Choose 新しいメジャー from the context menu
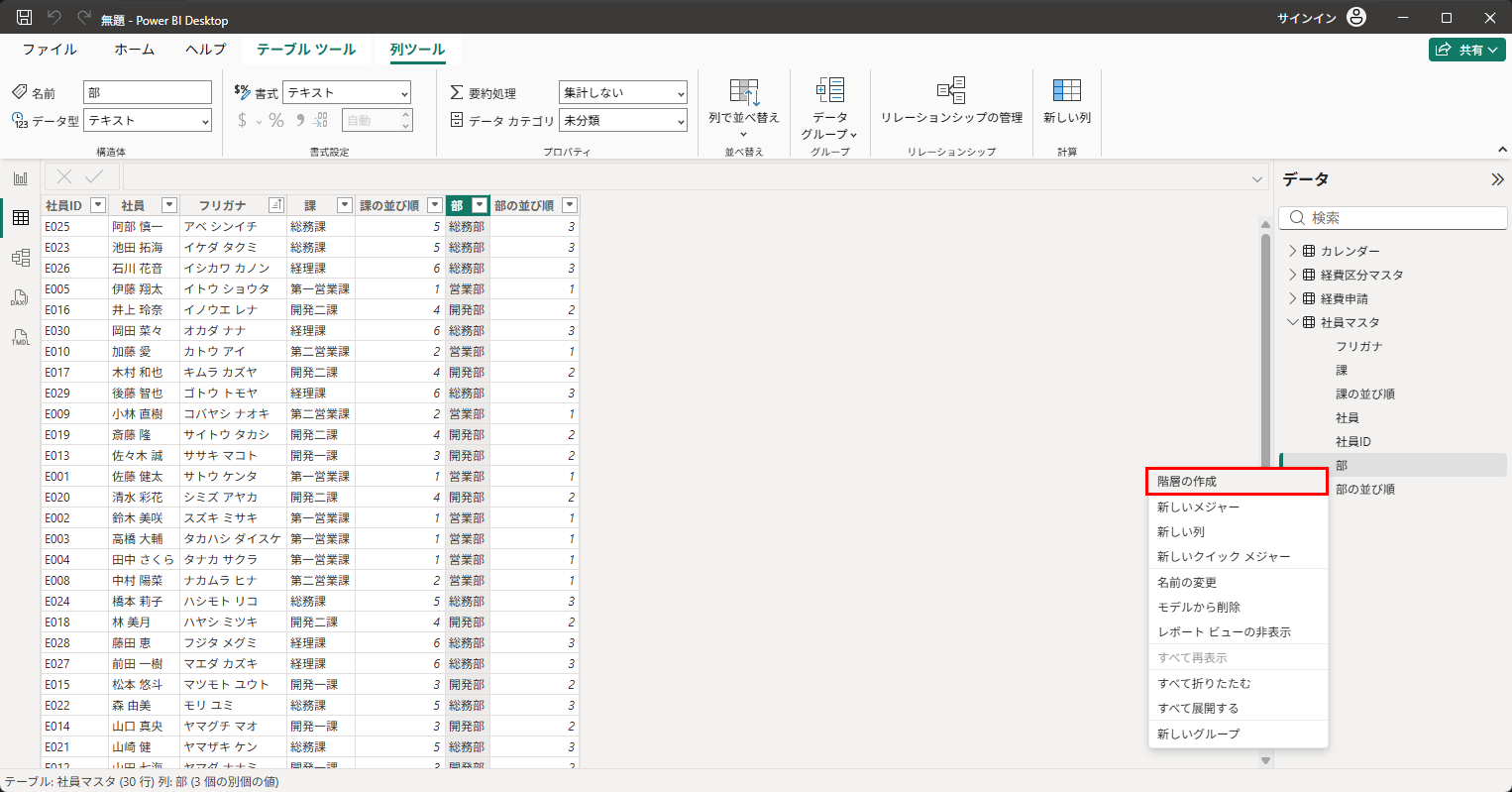The width and height of the screenshot is (1512, 792). (x=1238, y=507)
